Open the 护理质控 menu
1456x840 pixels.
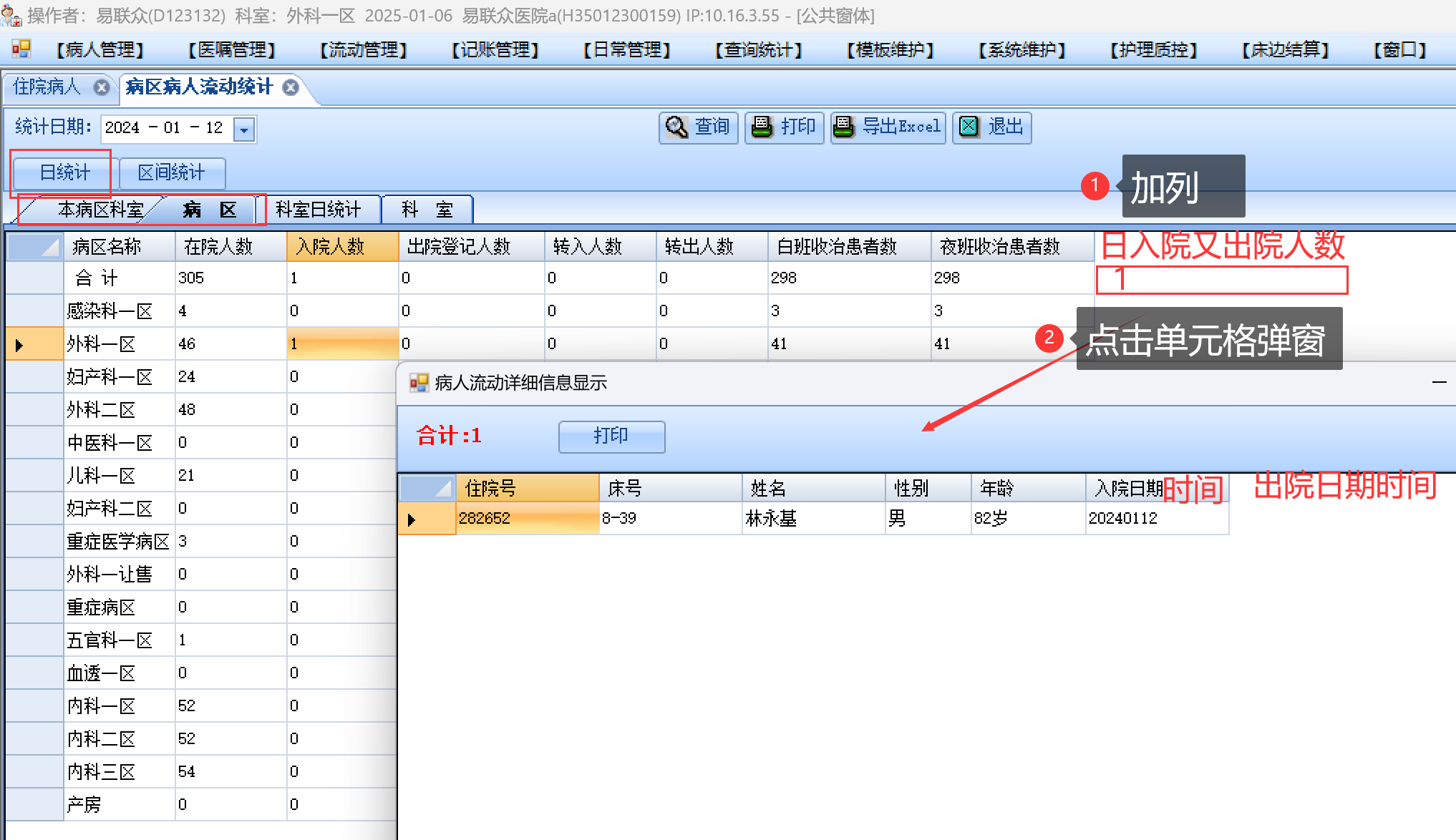click(1153, 49)
